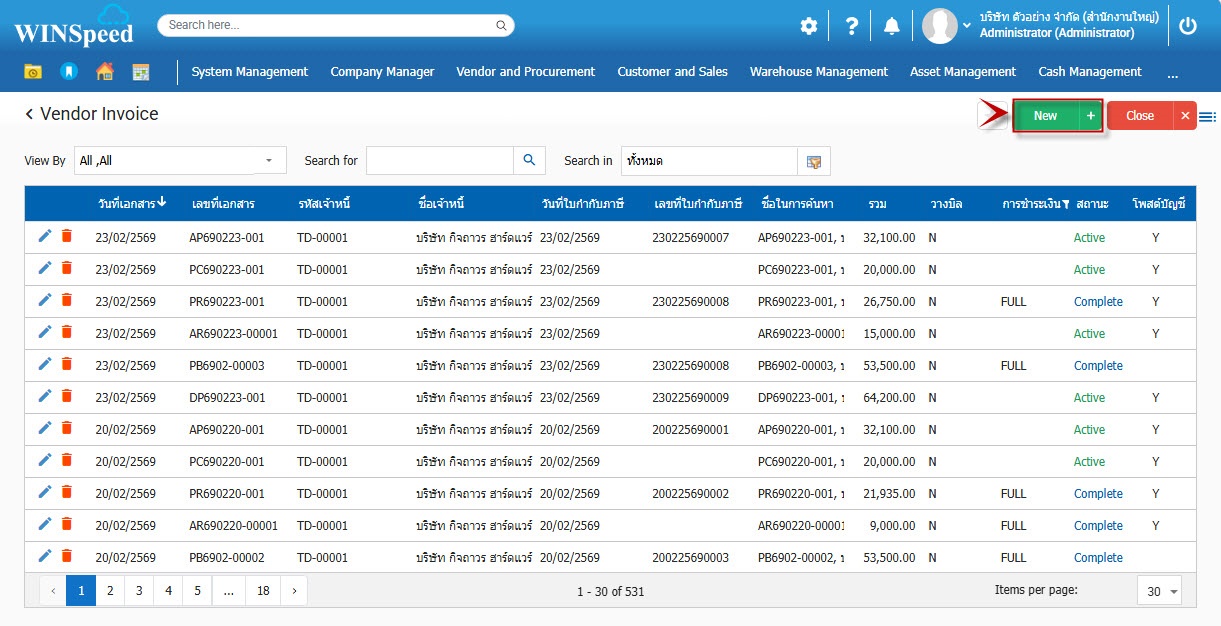Click the power logout icon

coord(1188,27)
